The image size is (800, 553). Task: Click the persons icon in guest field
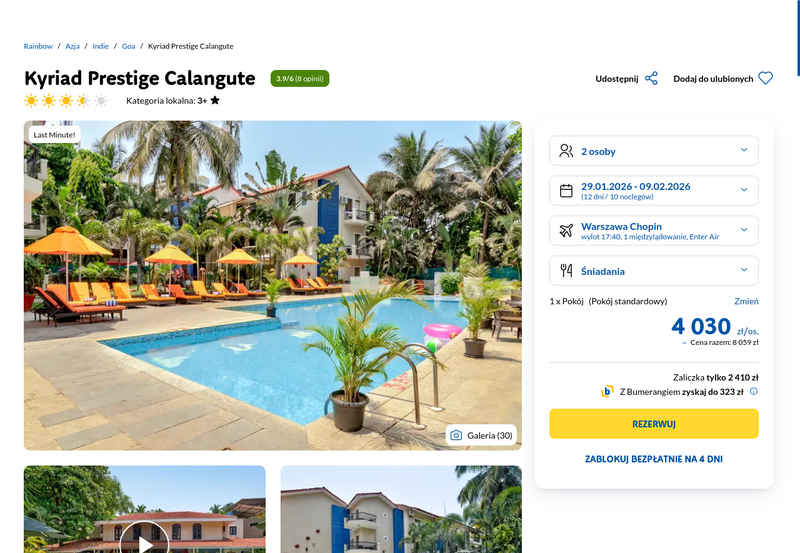(x=566, y=151)
